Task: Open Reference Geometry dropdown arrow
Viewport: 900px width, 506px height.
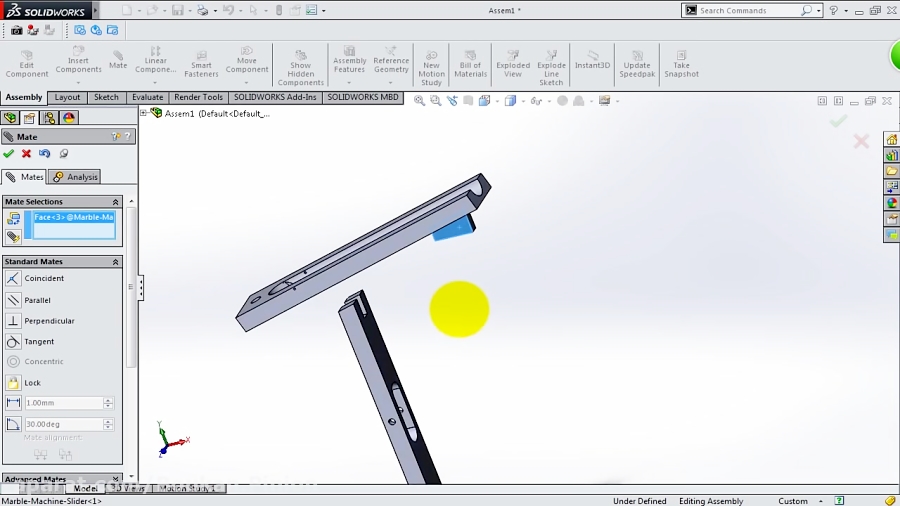Action: tap(391, 83)
